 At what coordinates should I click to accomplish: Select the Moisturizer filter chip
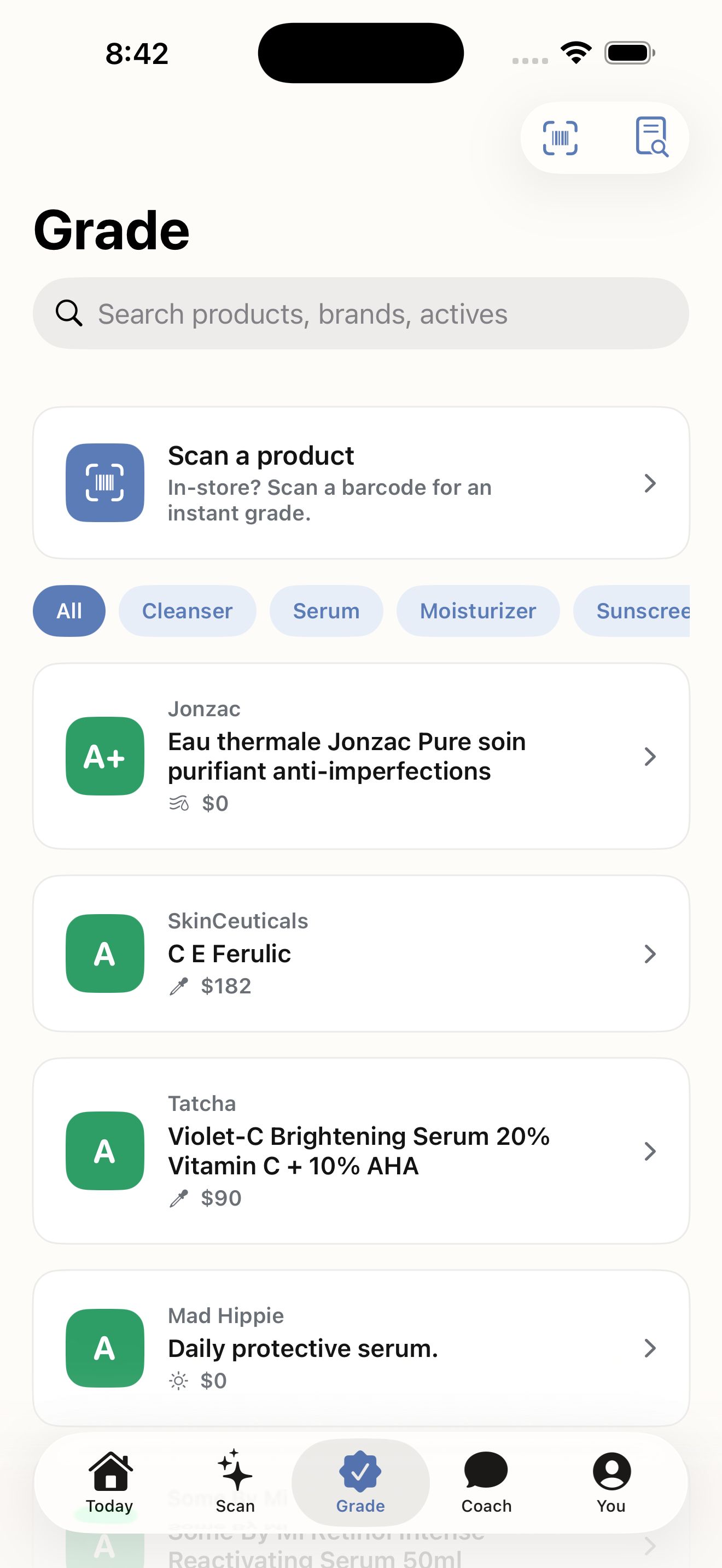[x=478, y=611]
